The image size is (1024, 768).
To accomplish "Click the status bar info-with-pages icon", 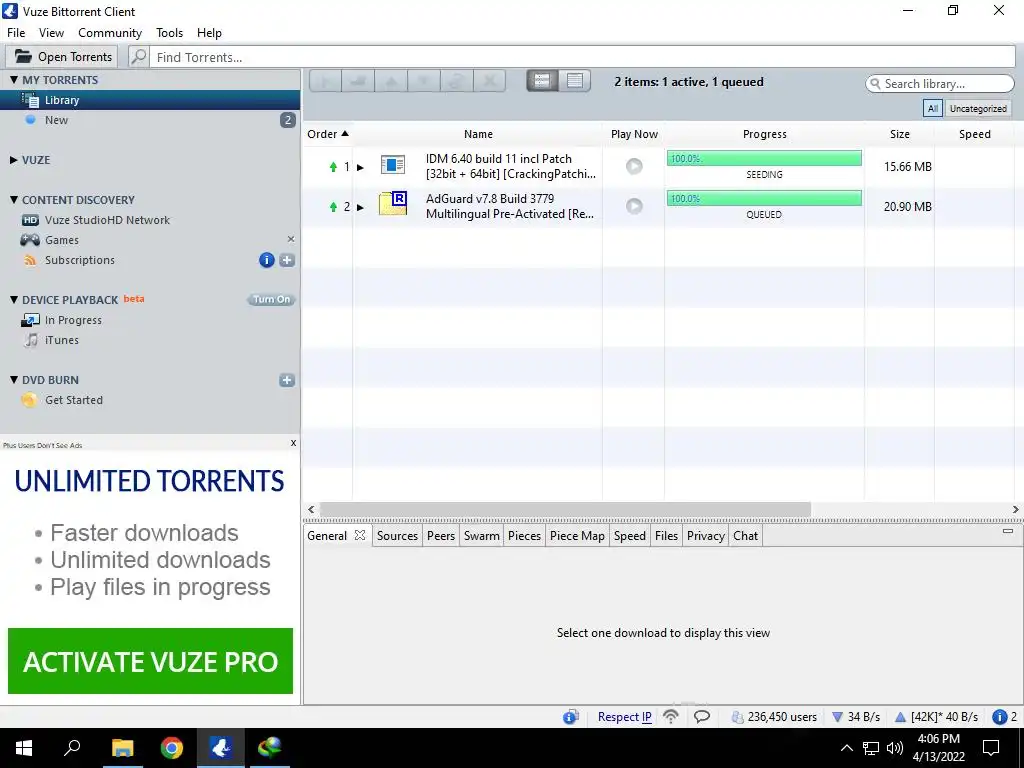I will (x=571, y=716).
